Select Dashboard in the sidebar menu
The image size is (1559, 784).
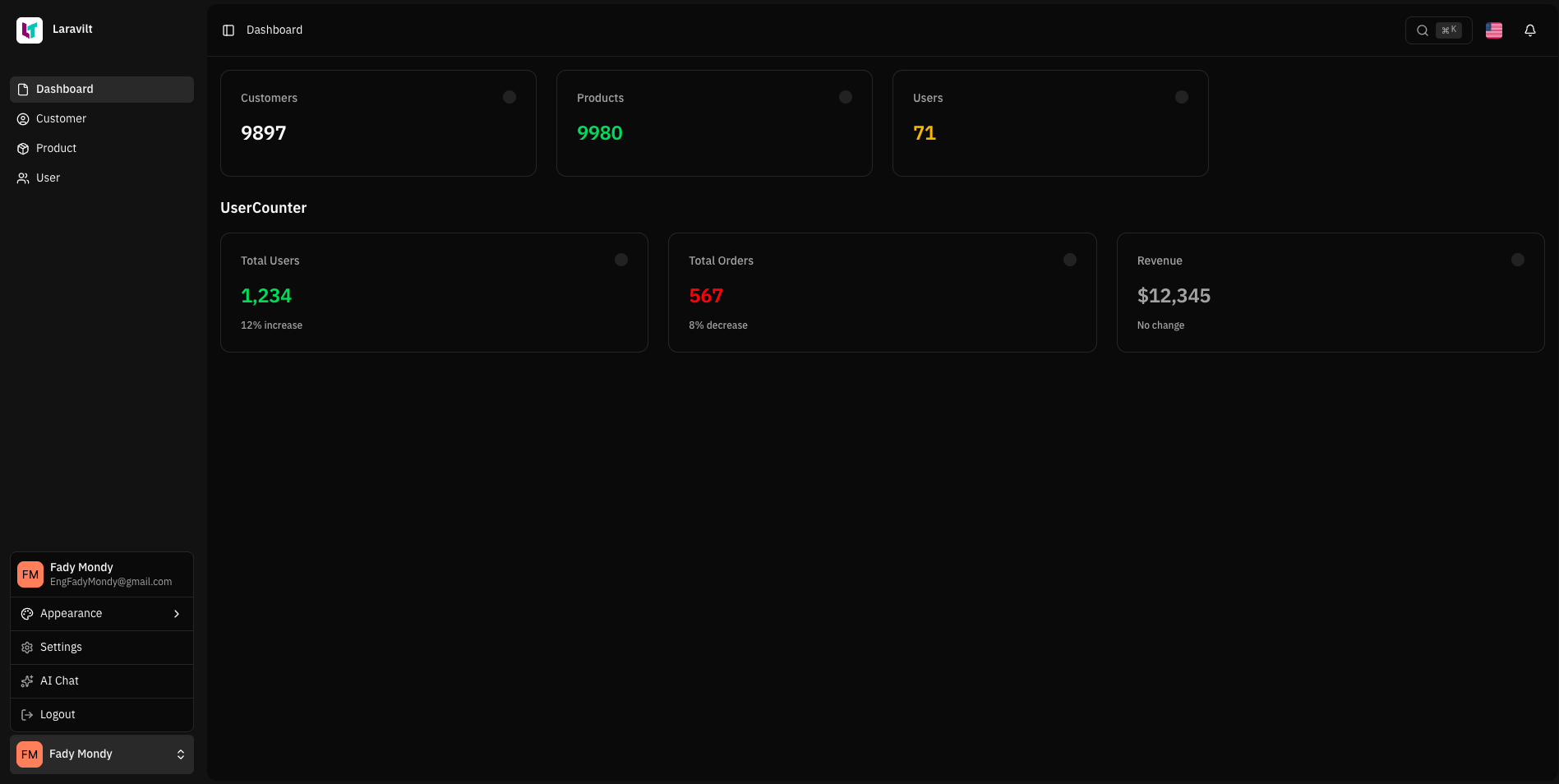click(x=65, y=89)
